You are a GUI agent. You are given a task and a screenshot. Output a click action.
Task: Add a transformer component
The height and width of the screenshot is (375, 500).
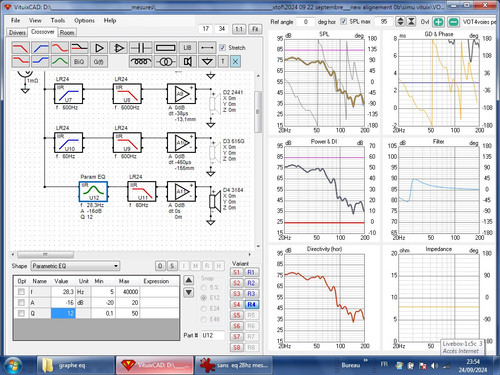pyautogui.click(x=165, y=62)
